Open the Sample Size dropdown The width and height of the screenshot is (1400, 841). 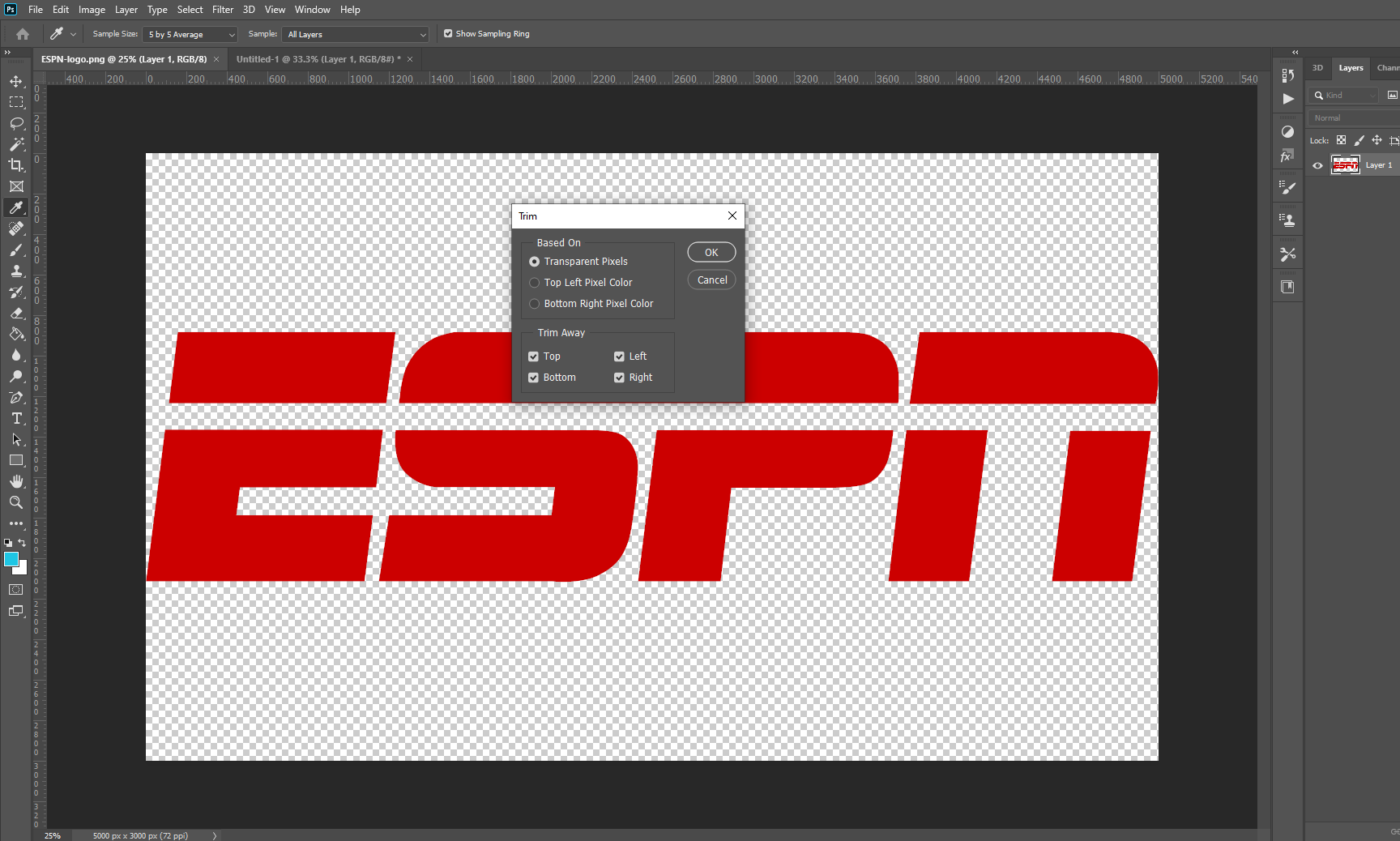tap(190, 34)
